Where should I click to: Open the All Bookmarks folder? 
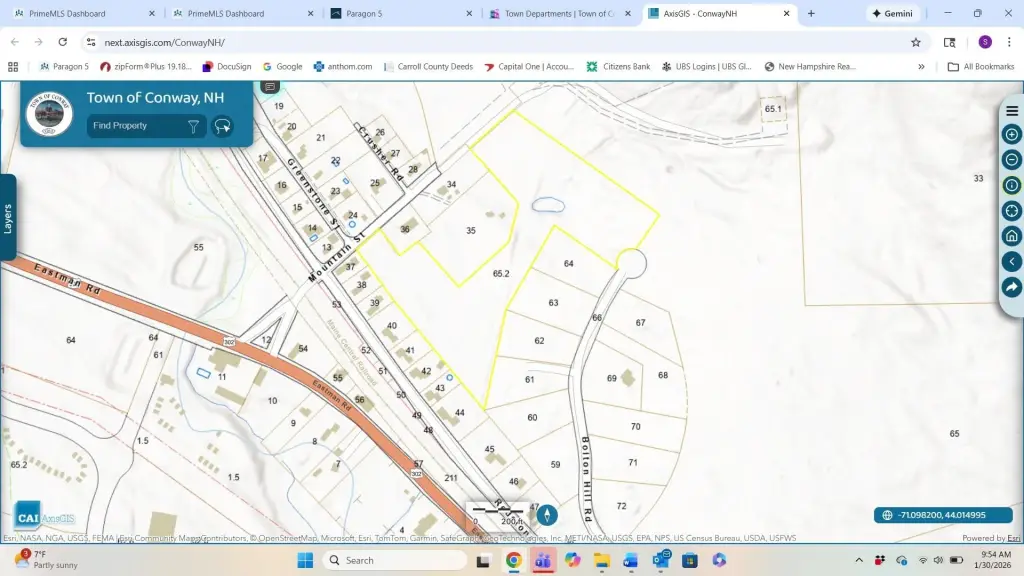(x=980, y=67)
